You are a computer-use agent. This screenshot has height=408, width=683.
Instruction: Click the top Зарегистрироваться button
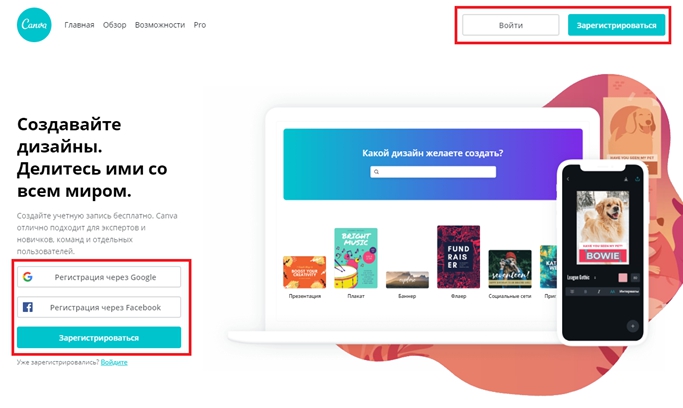click(x=616, y=25)
